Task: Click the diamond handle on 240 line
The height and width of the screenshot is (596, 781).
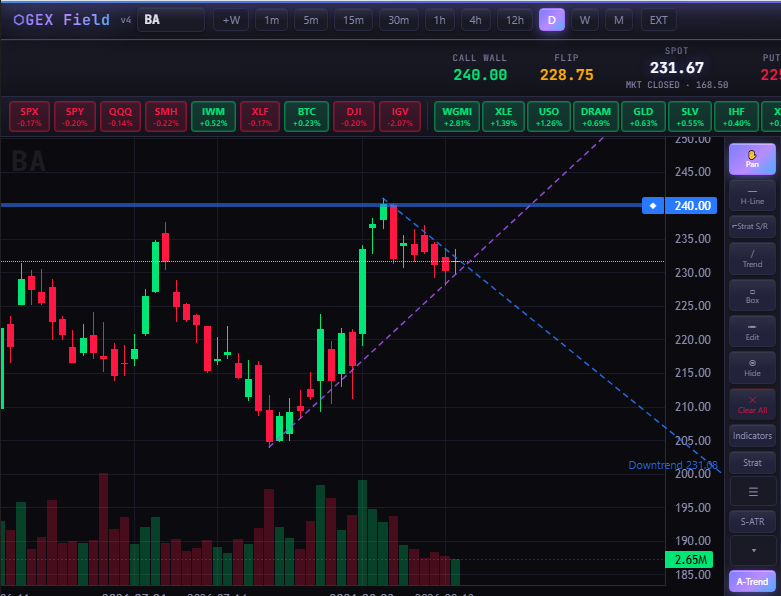Action: [653, 206]
